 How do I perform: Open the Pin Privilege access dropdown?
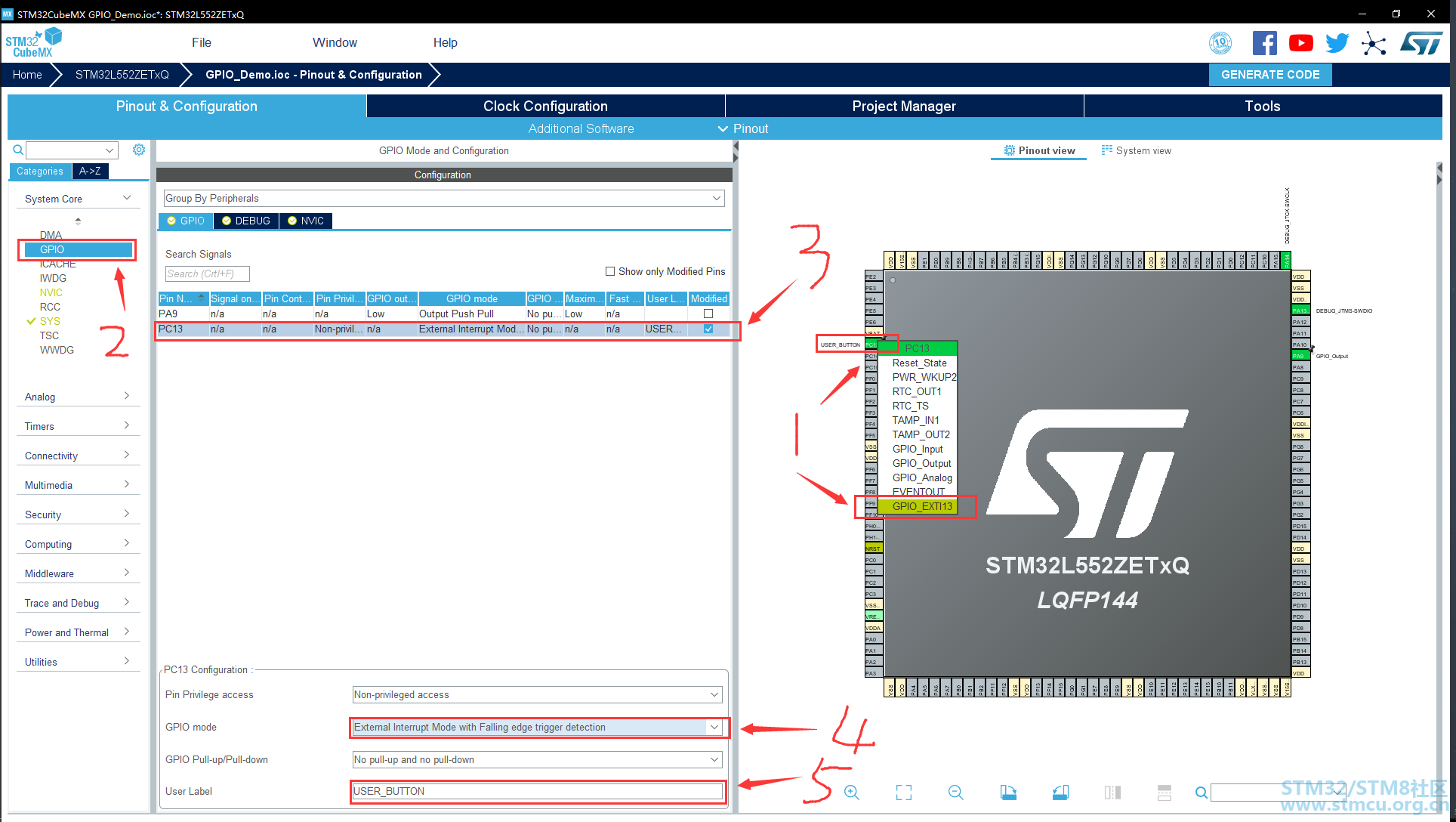pyautogui.click(x=537, y=694)
